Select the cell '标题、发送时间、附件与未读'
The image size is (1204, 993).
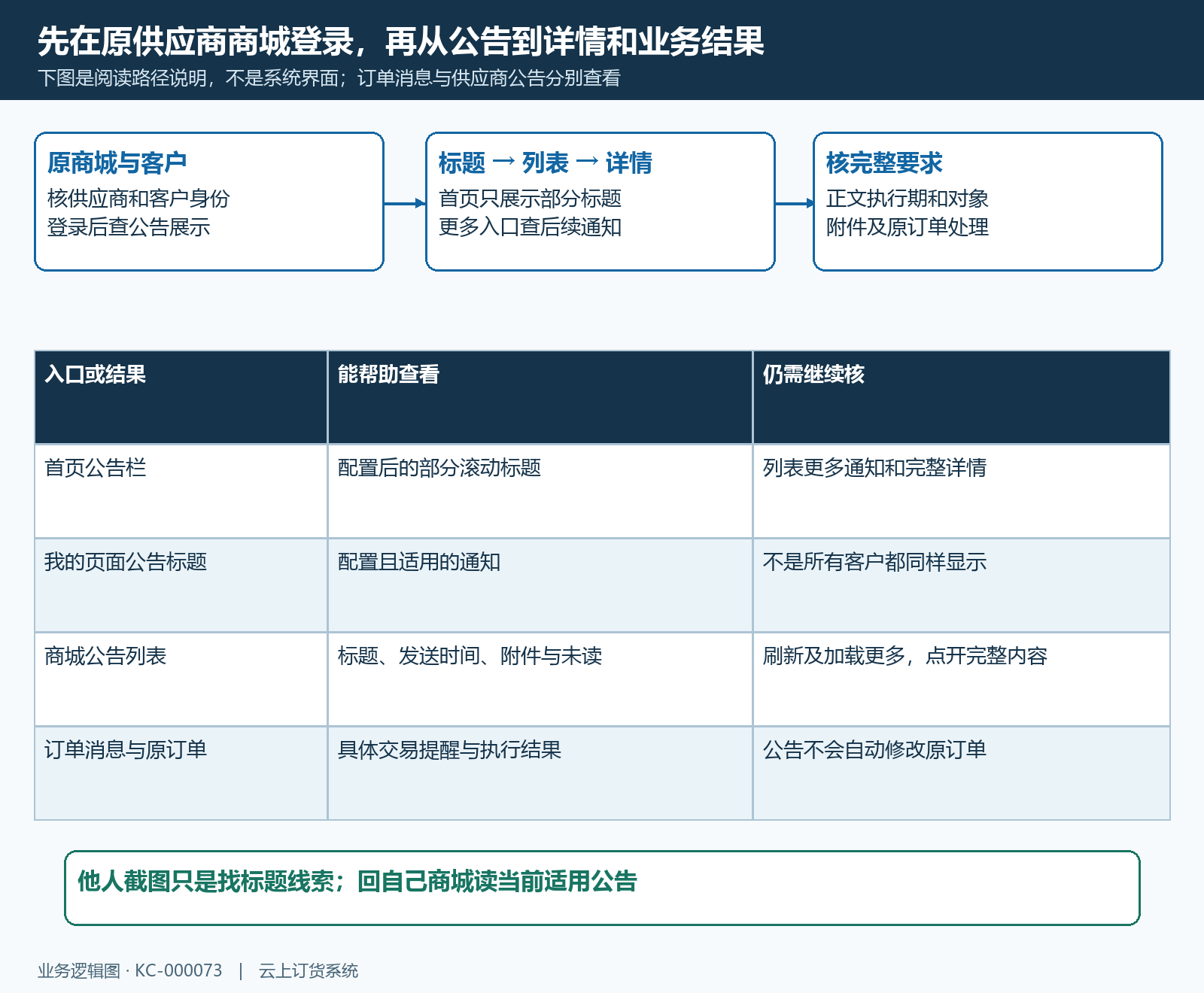[540, 679]
